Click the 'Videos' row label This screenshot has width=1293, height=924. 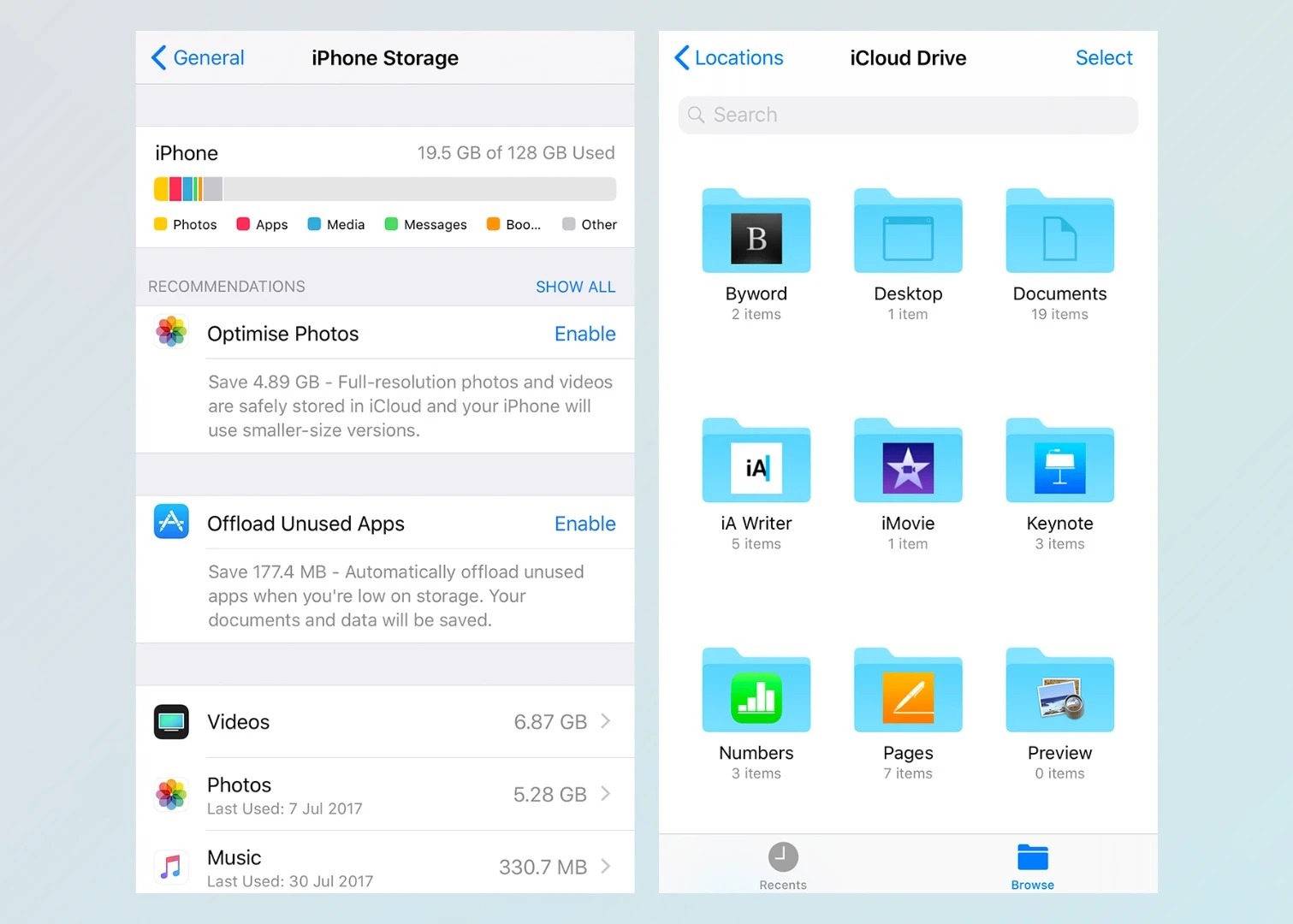click(x=238, y=722)
